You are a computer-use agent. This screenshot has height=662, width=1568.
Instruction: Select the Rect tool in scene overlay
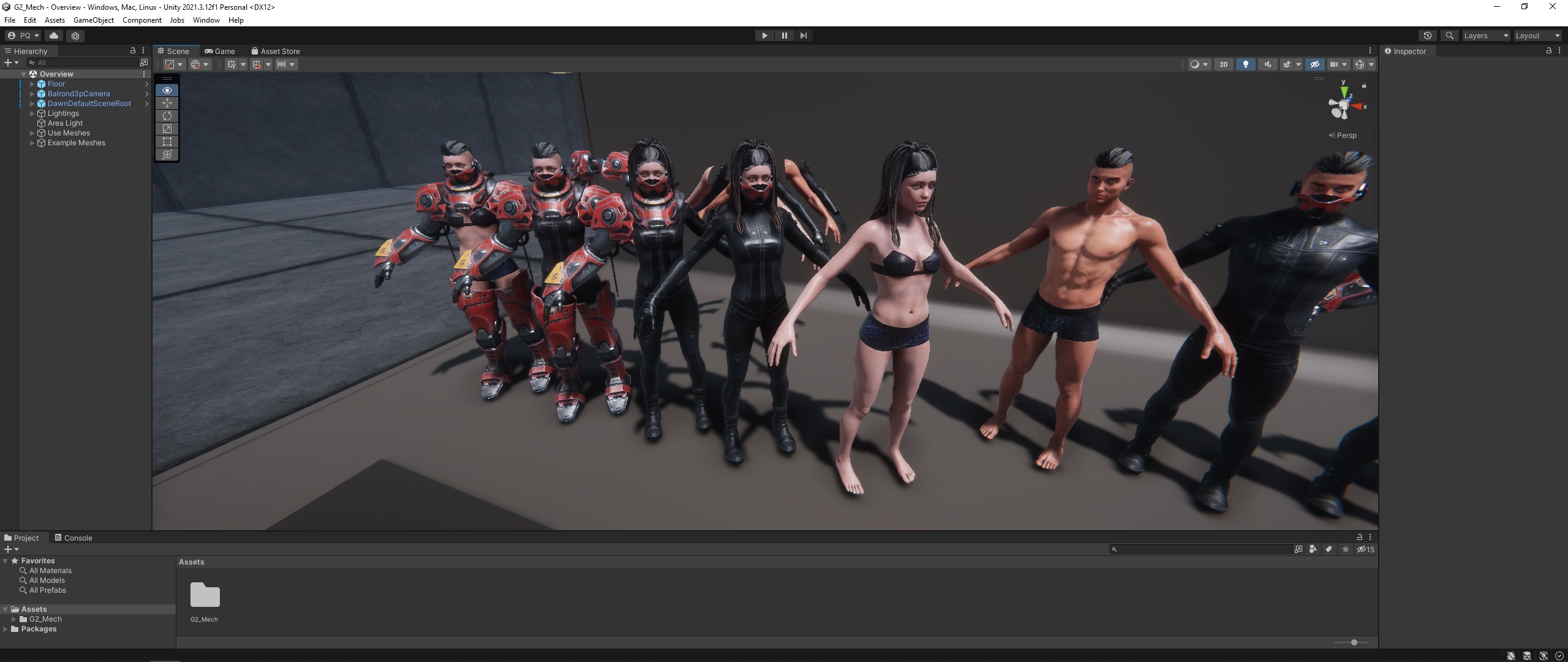(167, 142)
